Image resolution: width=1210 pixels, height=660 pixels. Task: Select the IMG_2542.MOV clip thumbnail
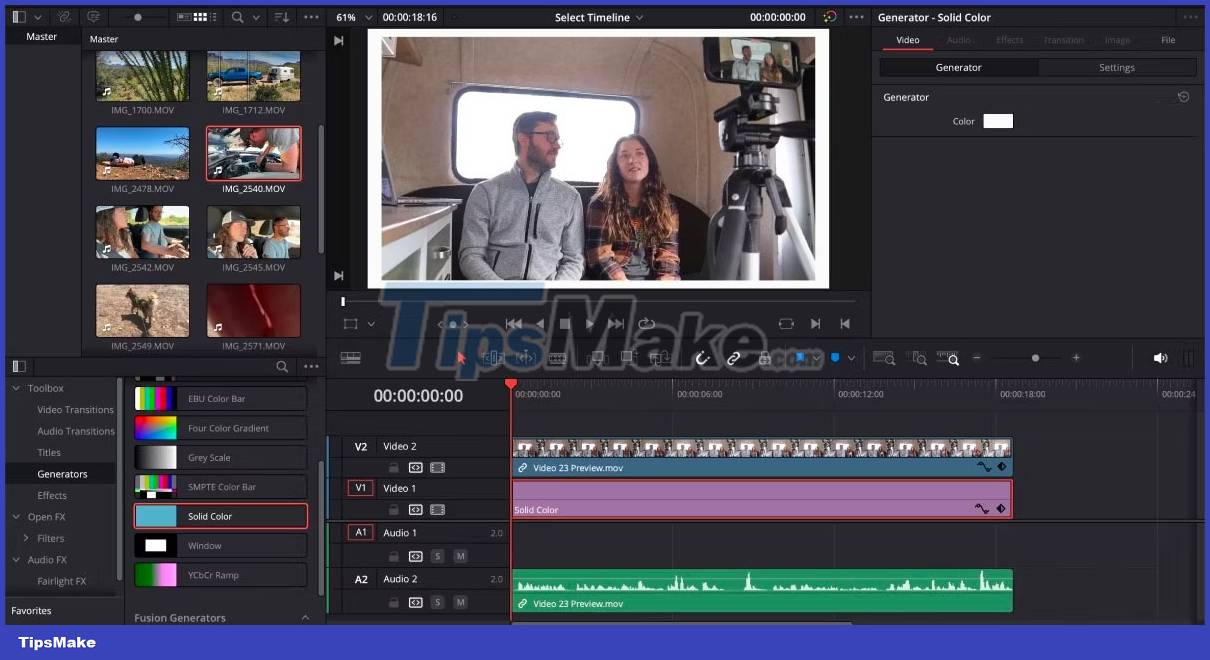point(142,232)
